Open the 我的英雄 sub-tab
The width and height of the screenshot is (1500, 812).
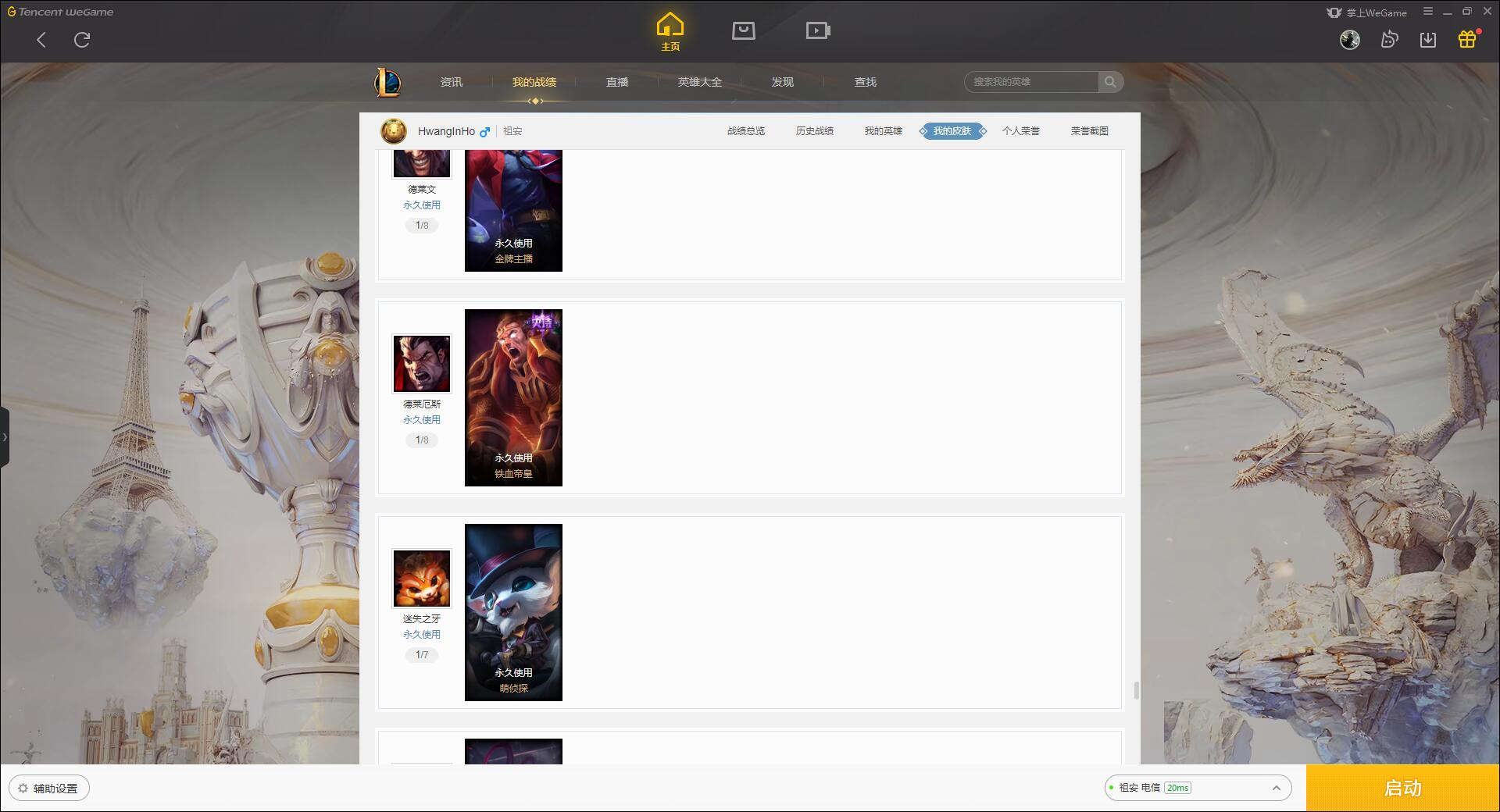(x=884, y=131)
